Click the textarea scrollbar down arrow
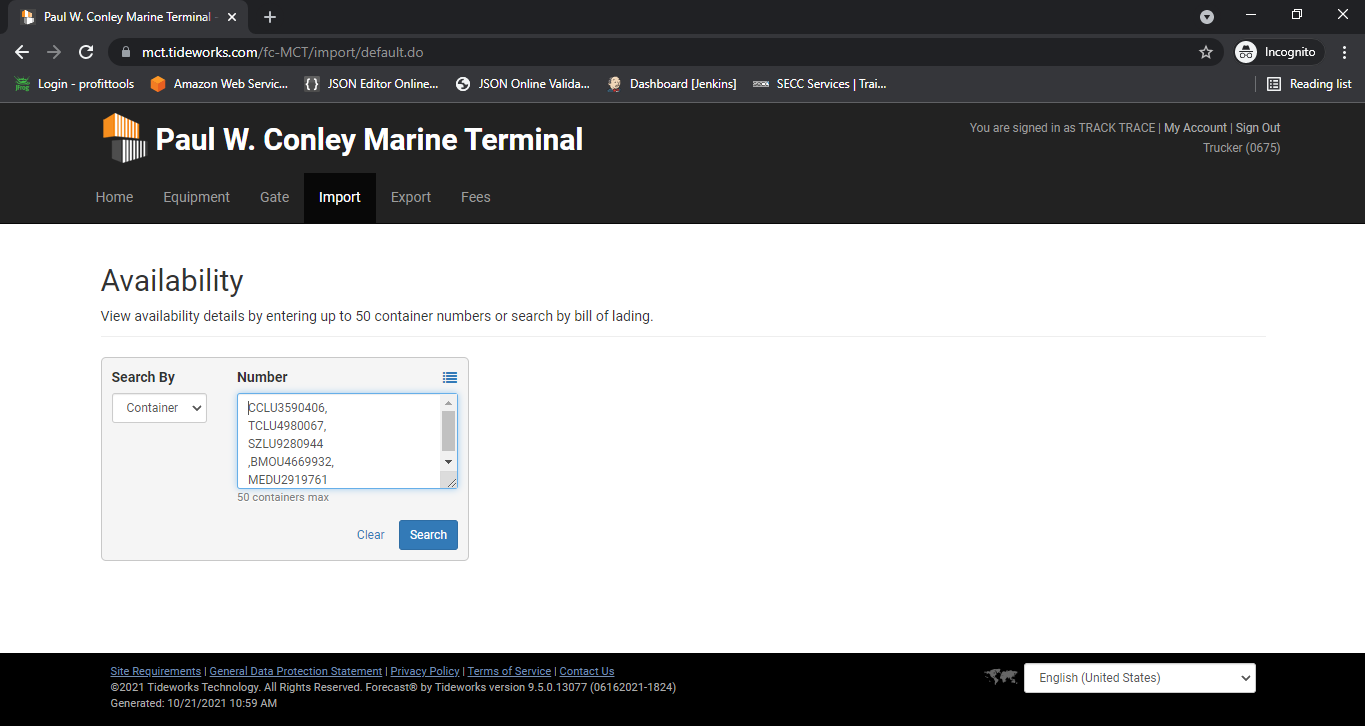1365x726 pixels. coord(448,462)
